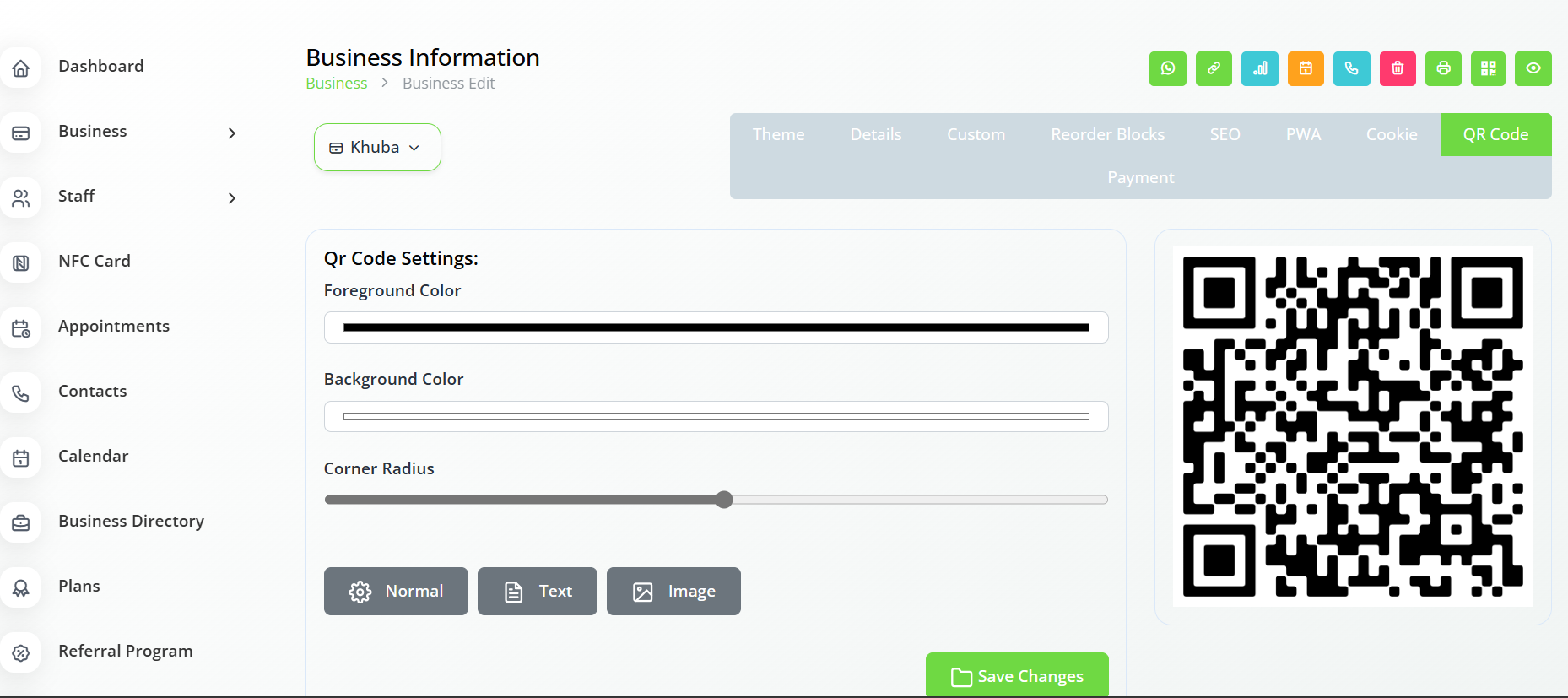This screenshot has height=698, width=1568.
Task: Click the Save Changes button
Action: (1017, 675)
